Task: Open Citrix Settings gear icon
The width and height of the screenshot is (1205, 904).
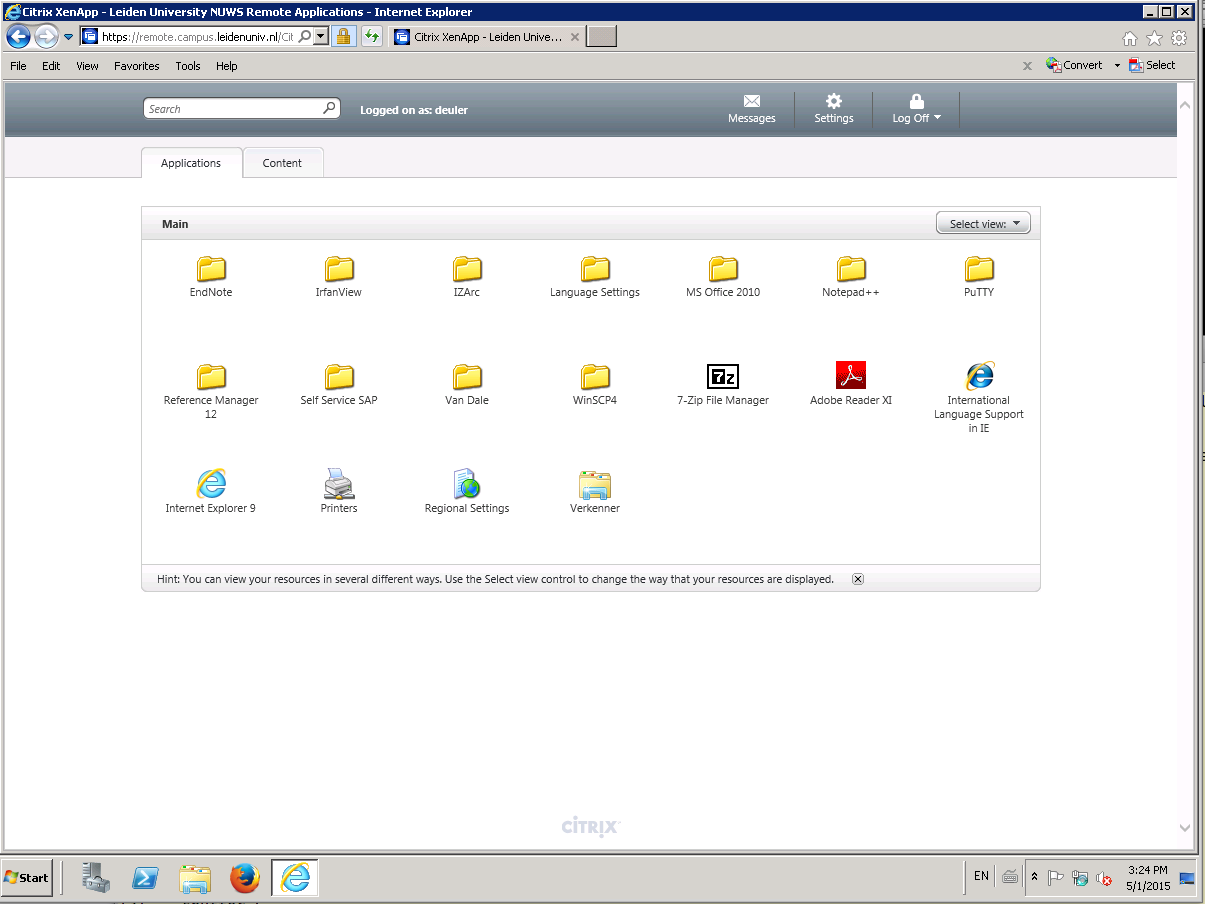Action: pyautogui.click(x=834, y=101)
